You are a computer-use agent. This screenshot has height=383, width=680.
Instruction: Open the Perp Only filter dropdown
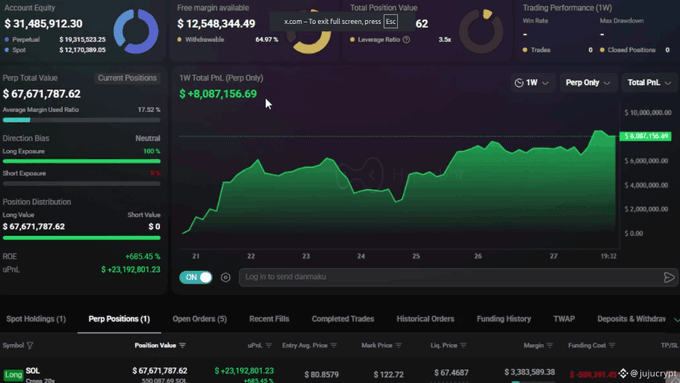(588, 83)
